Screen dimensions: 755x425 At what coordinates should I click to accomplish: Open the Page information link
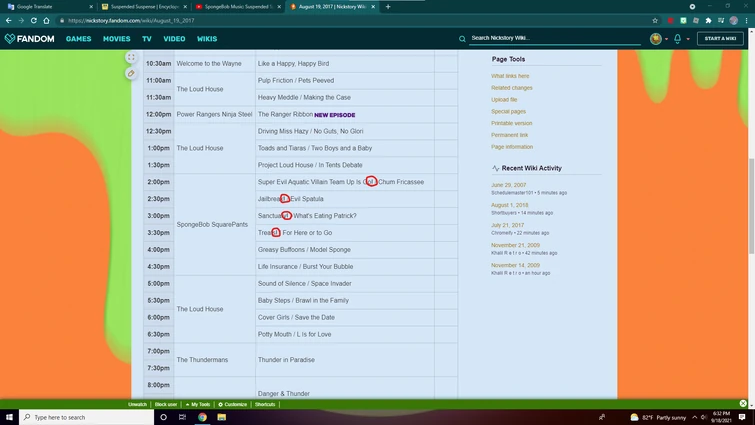[512, 147]
